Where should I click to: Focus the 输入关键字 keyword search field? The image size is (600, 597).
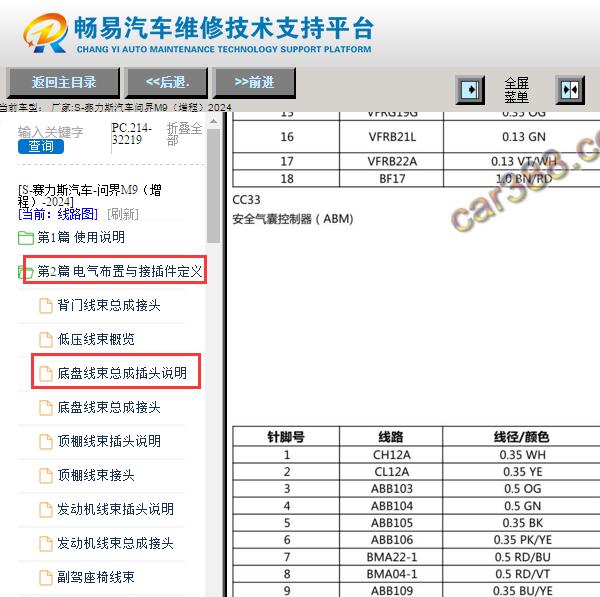(51, 132)
